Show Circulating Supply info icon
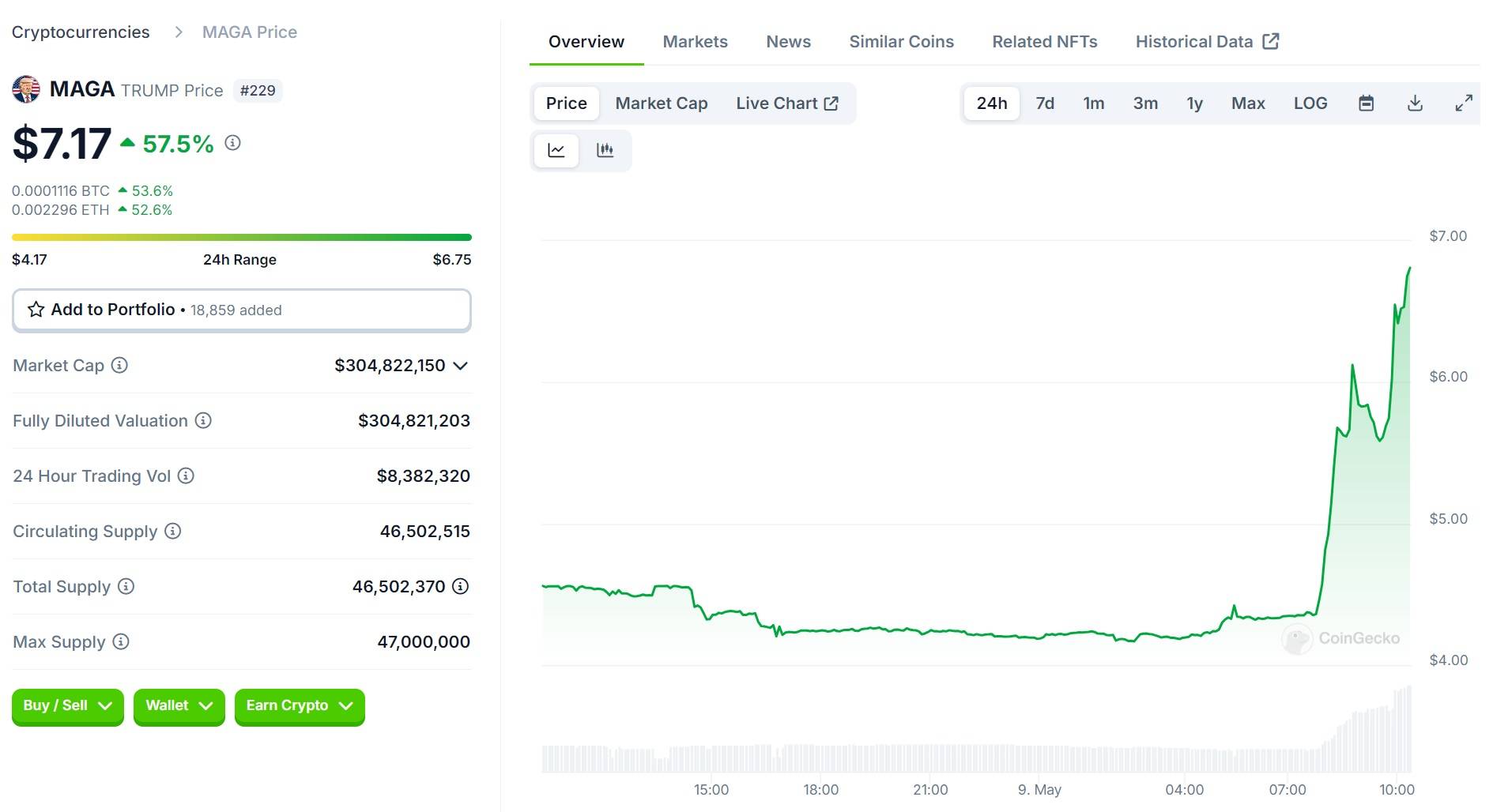The width and height of the screenshot is (1493, 812). (x=172, y=531)
